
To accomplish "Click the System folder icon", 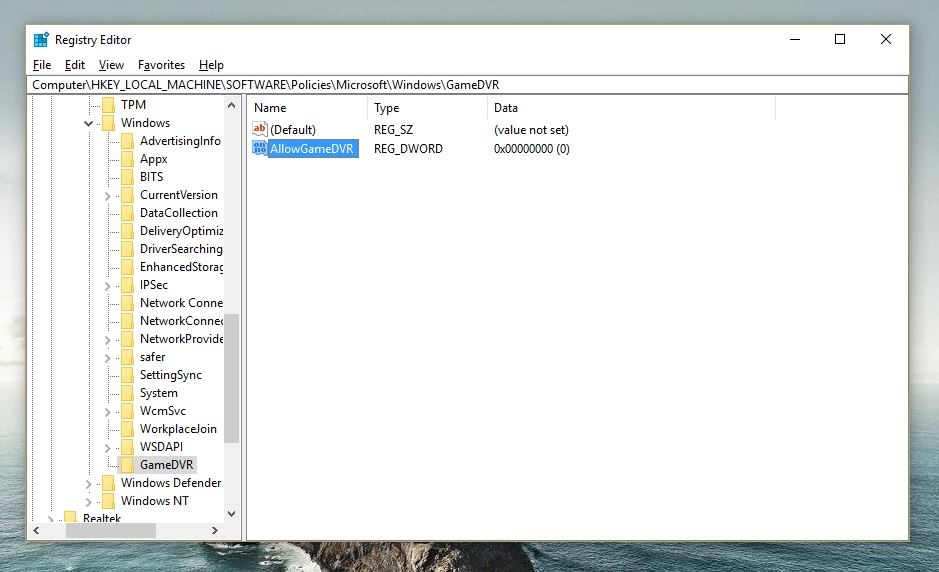I will (x=128, y=393).
